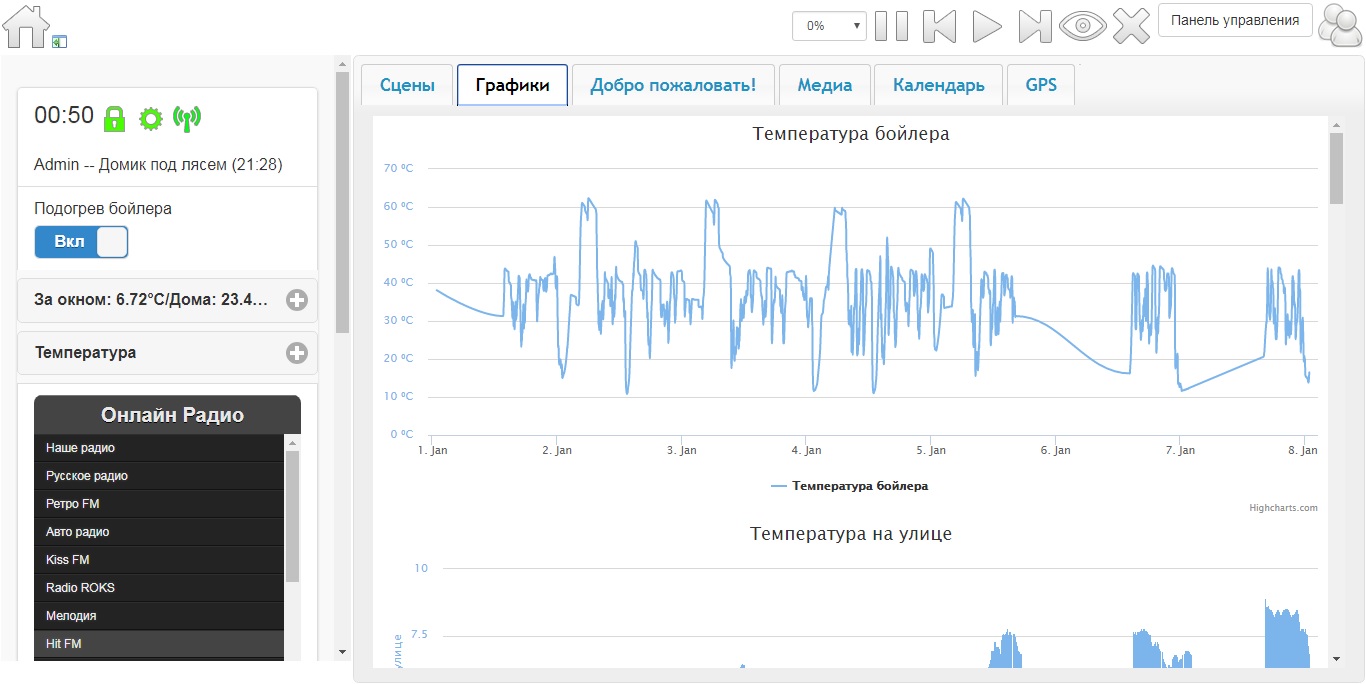Play Наше радио station
This screenshot has width=1366, height=684.
159,448
